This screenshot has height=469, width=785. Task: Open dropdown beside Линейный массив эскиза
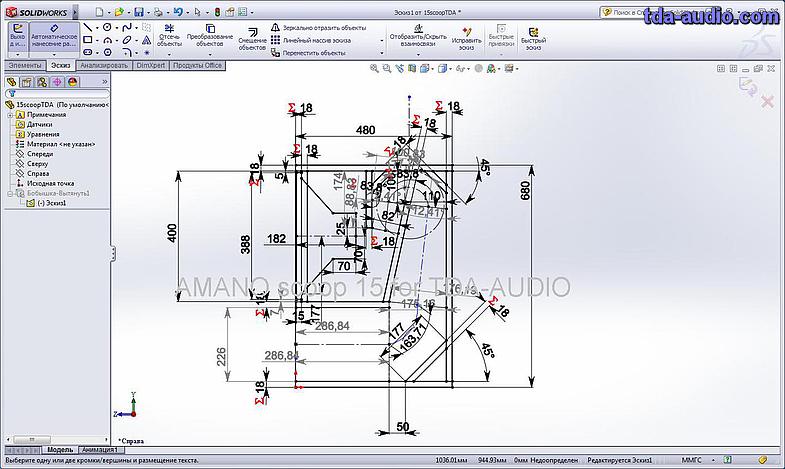[382, 41]
